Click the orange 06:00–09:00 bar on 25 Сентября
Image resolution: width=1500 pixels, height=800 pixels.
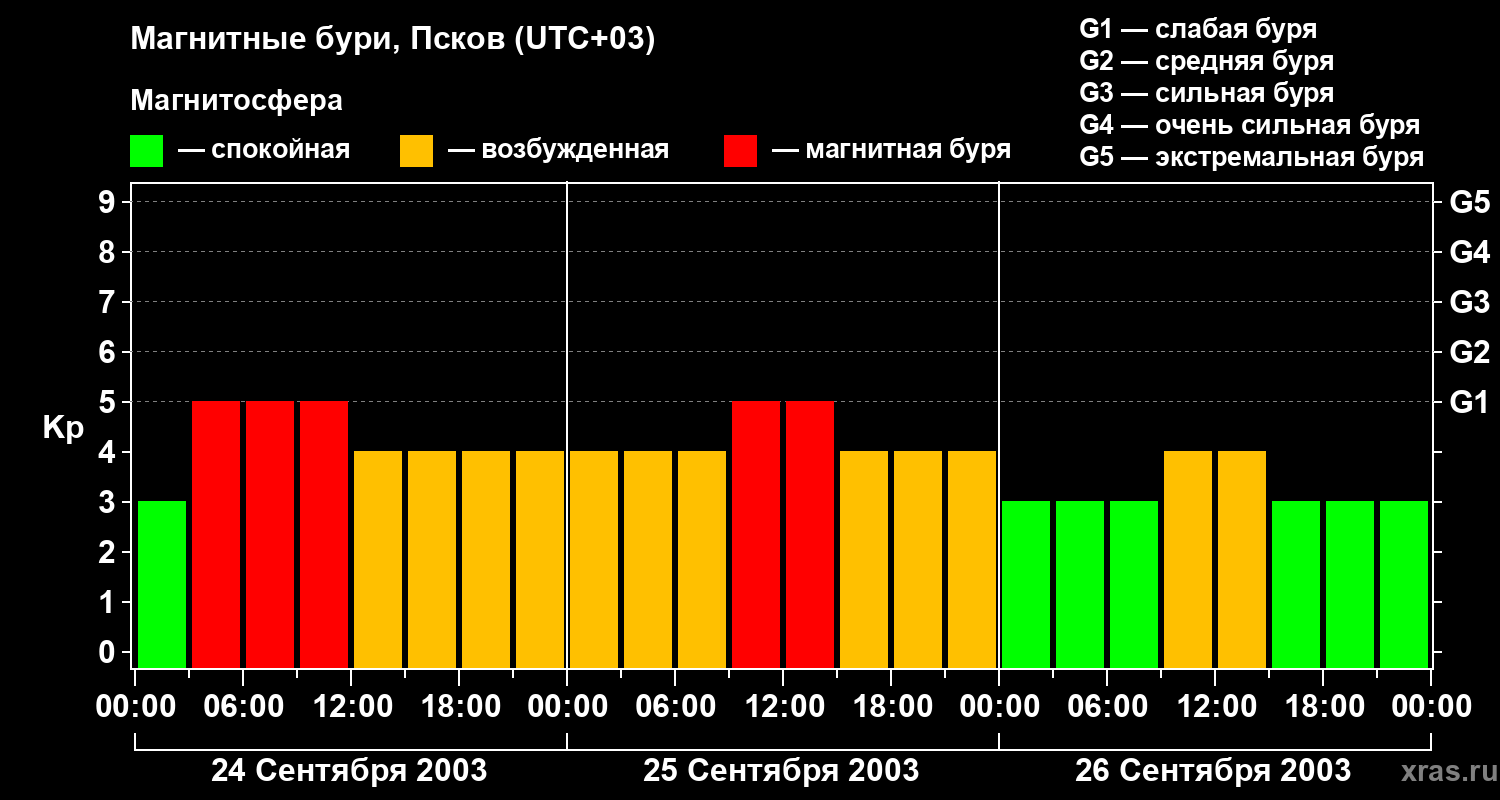(x=702, y=560)
